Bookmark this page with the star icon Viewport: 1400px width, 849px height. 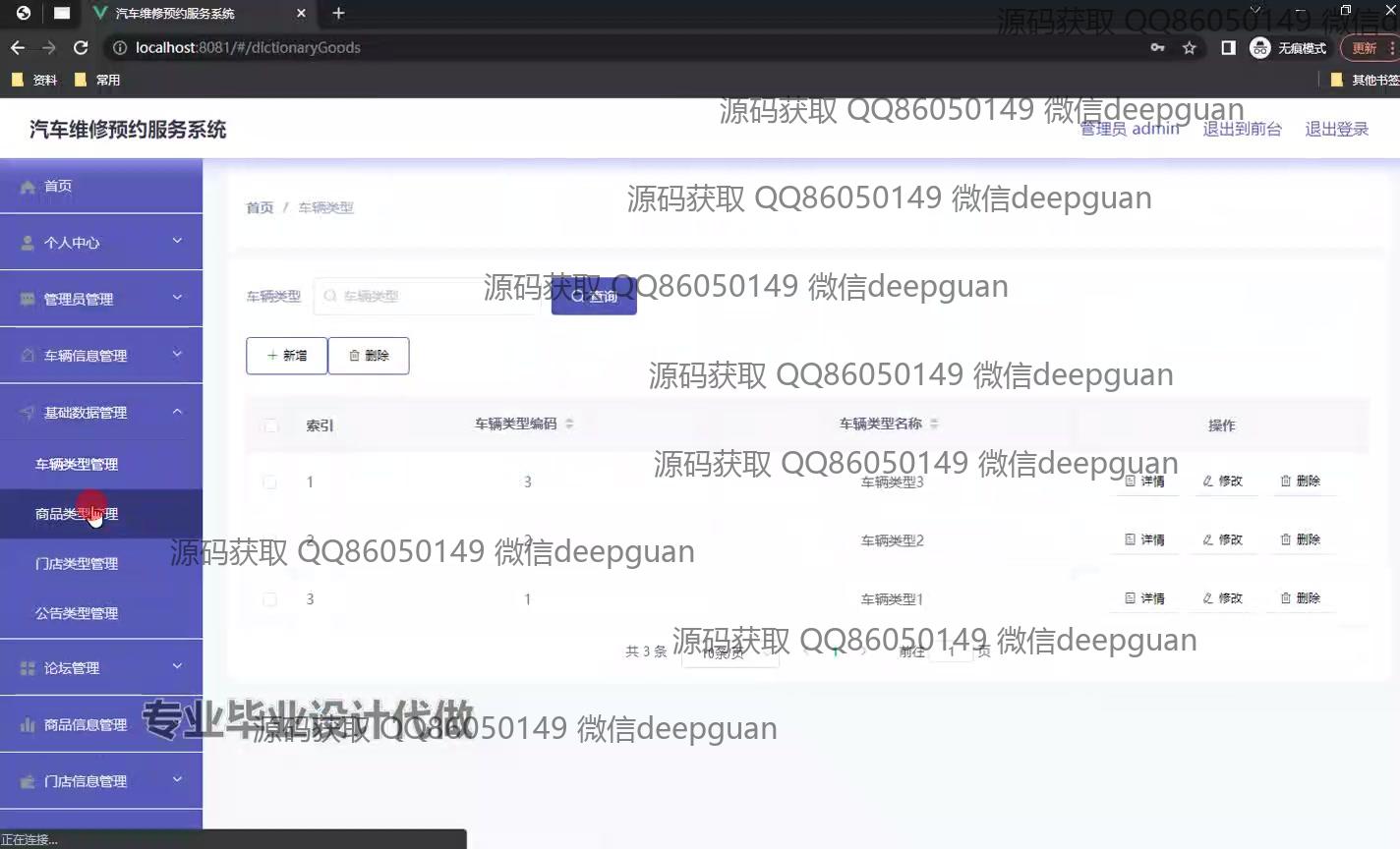(x=1189, y=47)
